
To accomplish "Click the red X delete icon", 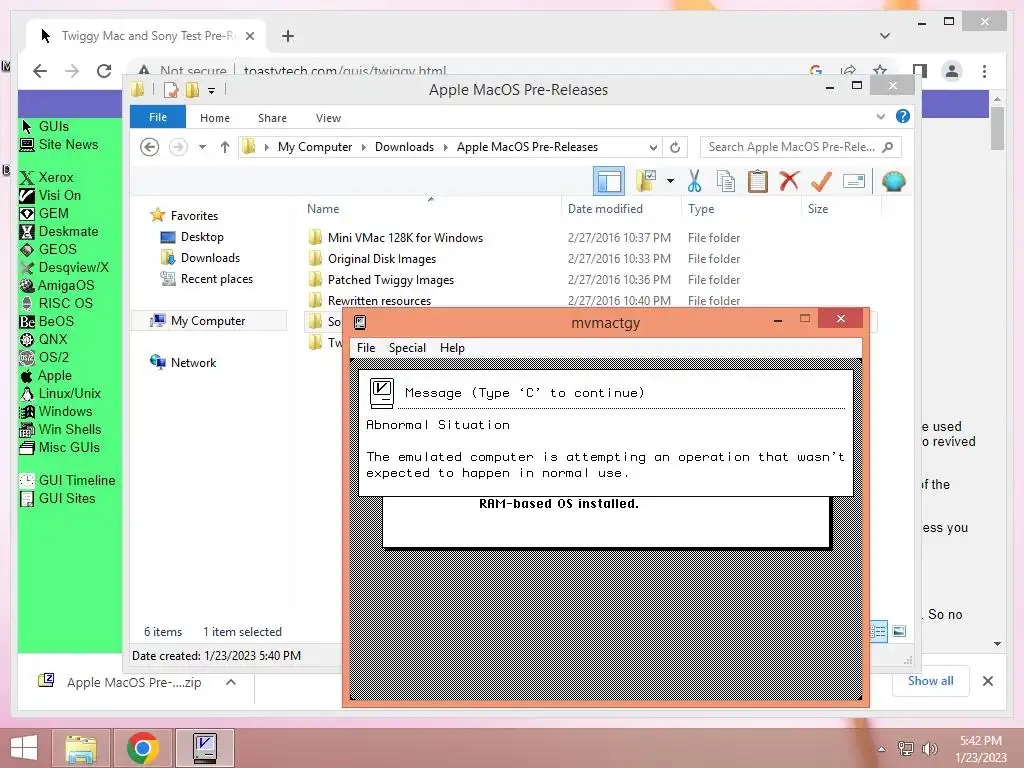I will 789,180.
